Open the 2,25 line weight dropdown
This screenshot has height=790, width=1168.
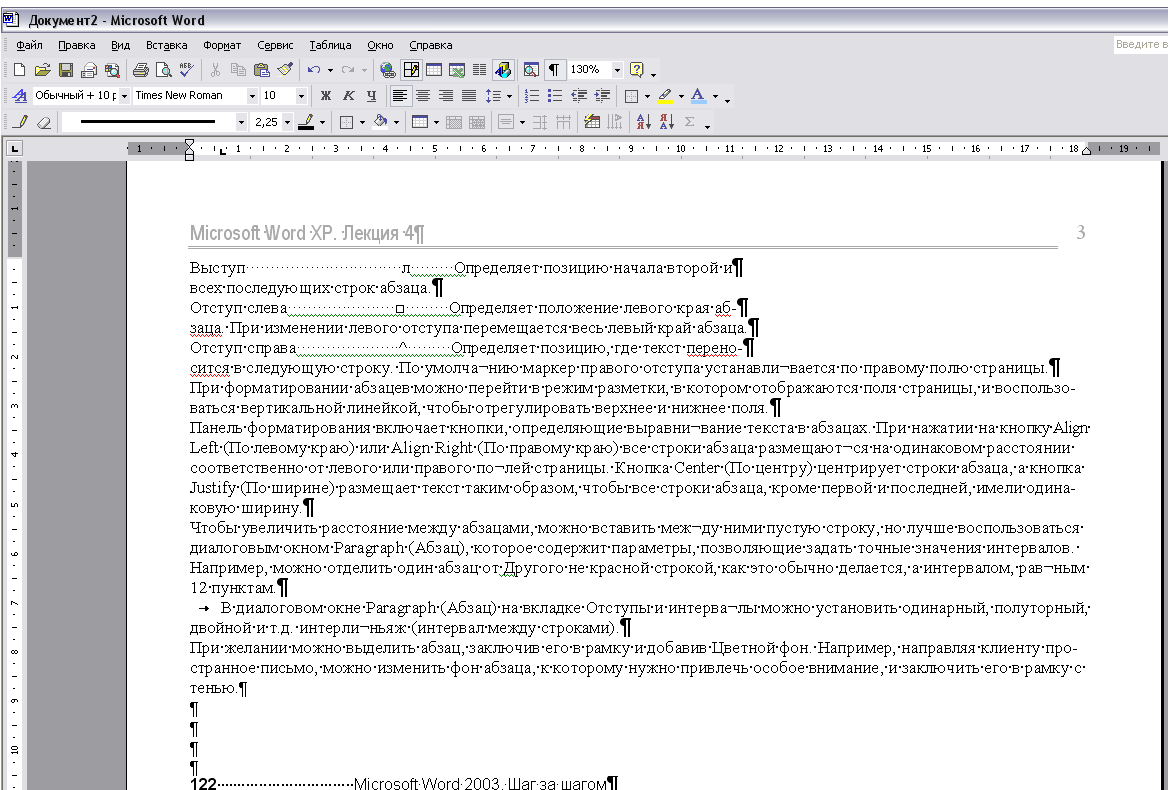point(287,122)
